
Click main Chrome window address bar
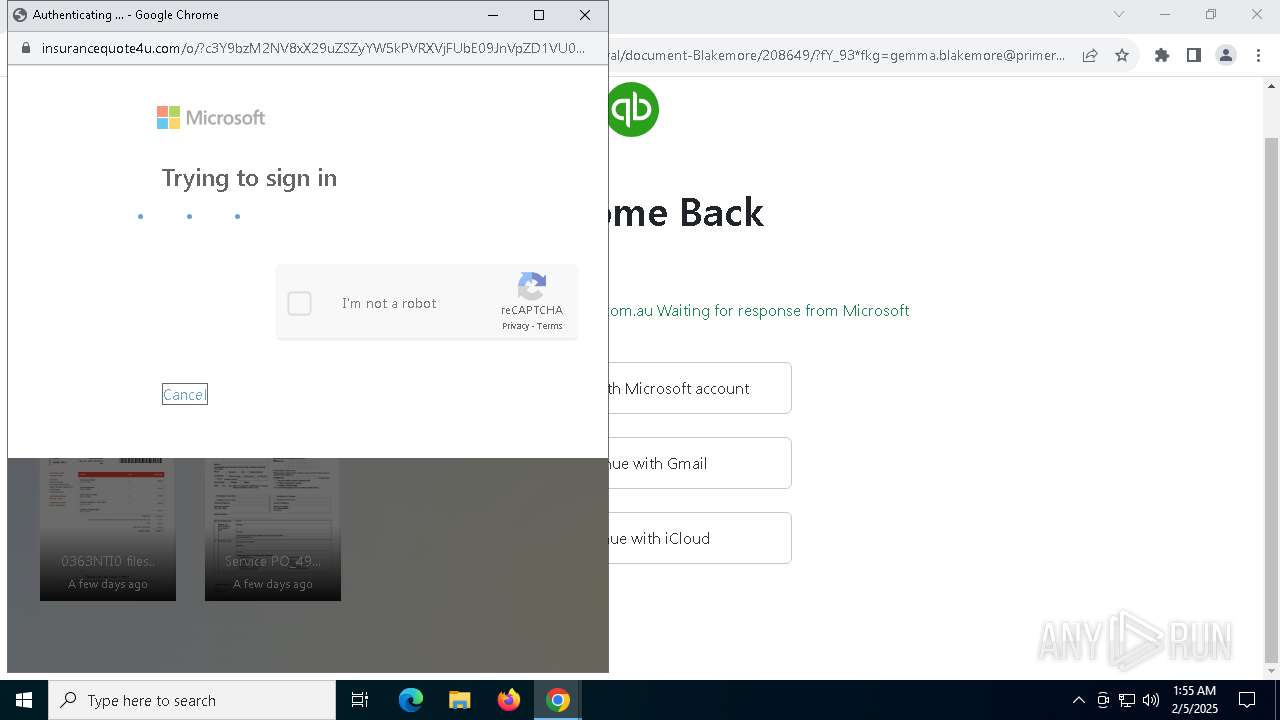tap(836, 55)
